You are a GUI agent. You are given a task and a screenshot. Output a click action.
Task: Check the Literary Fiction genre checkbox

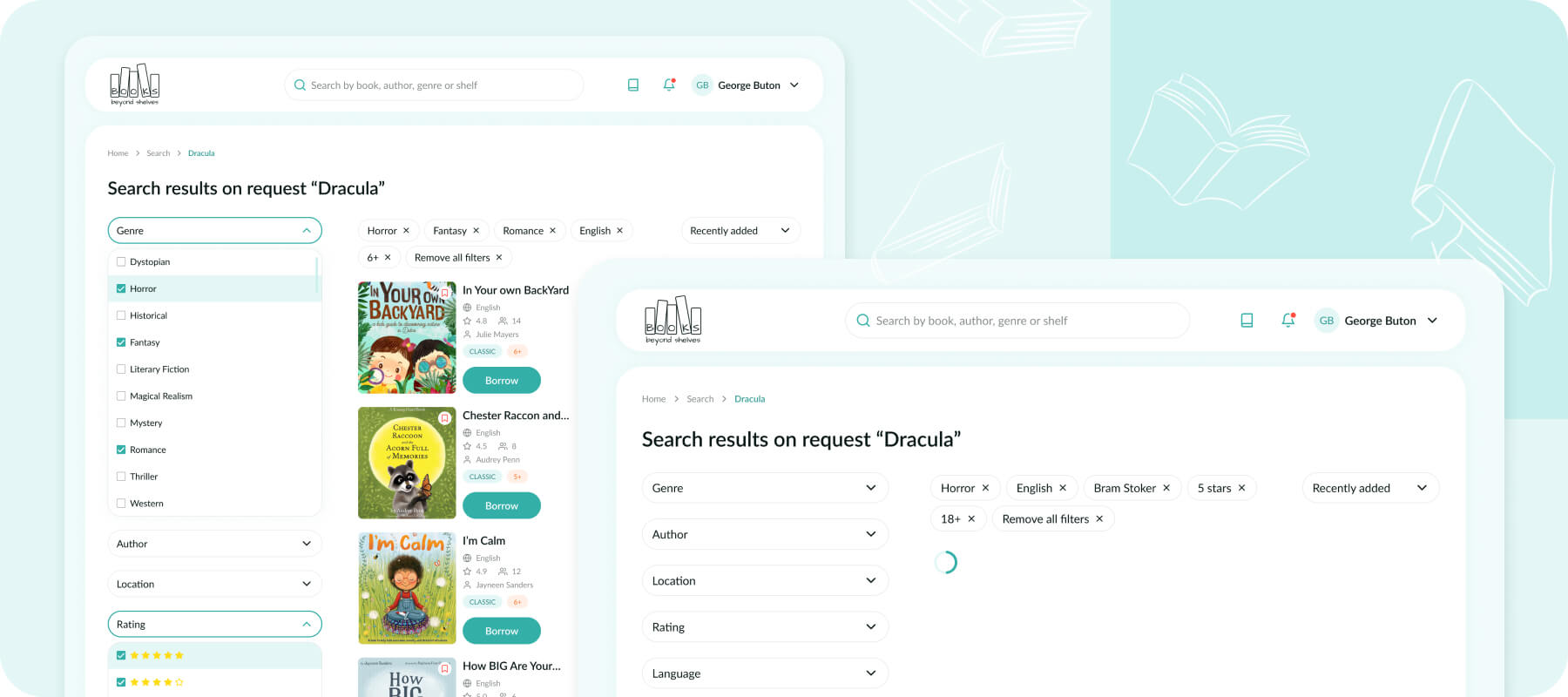pyautogui.click(x=121, y=369)
